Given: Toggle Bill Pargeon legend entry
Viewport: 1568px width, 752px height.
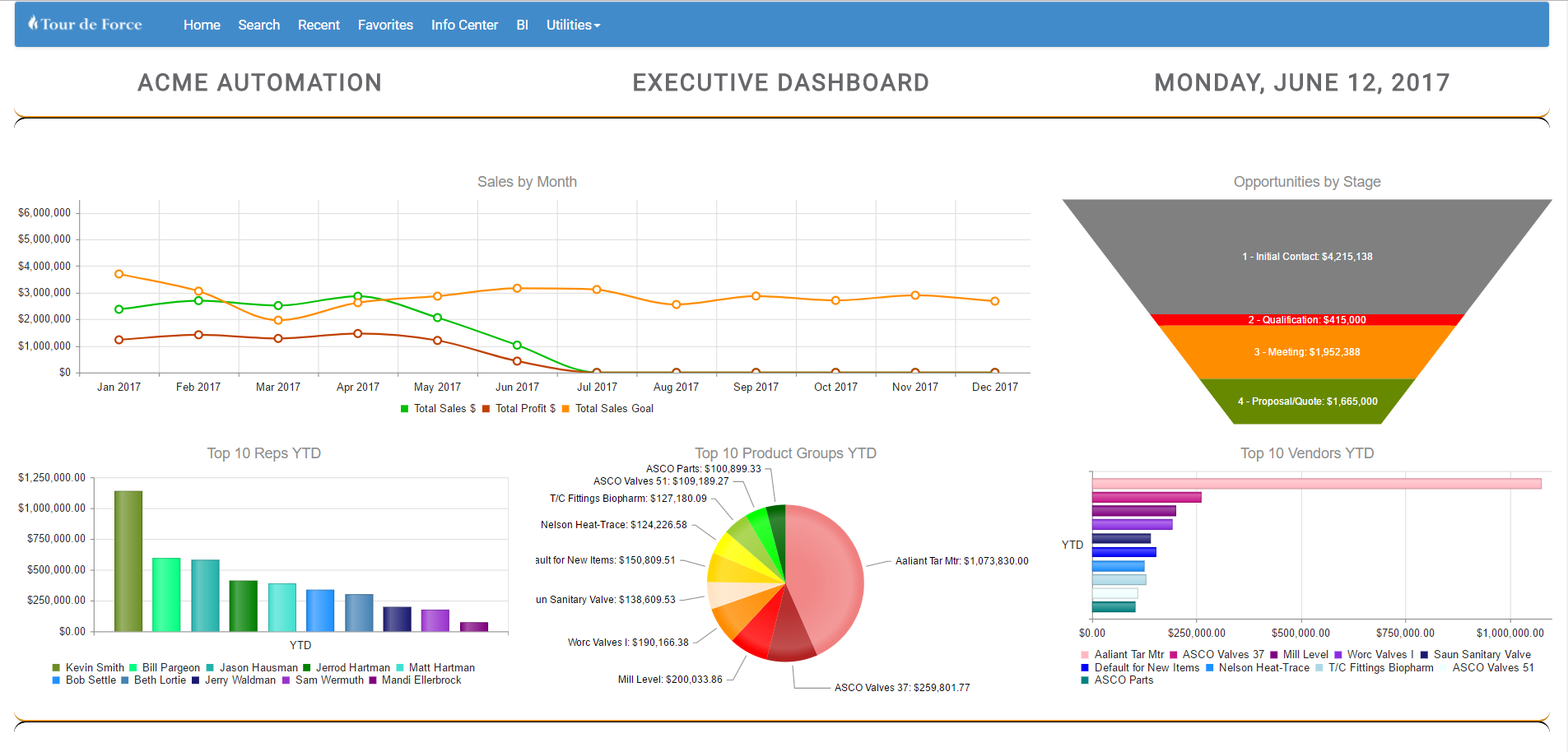Looking at the screenshot, I should pos(165,668).
